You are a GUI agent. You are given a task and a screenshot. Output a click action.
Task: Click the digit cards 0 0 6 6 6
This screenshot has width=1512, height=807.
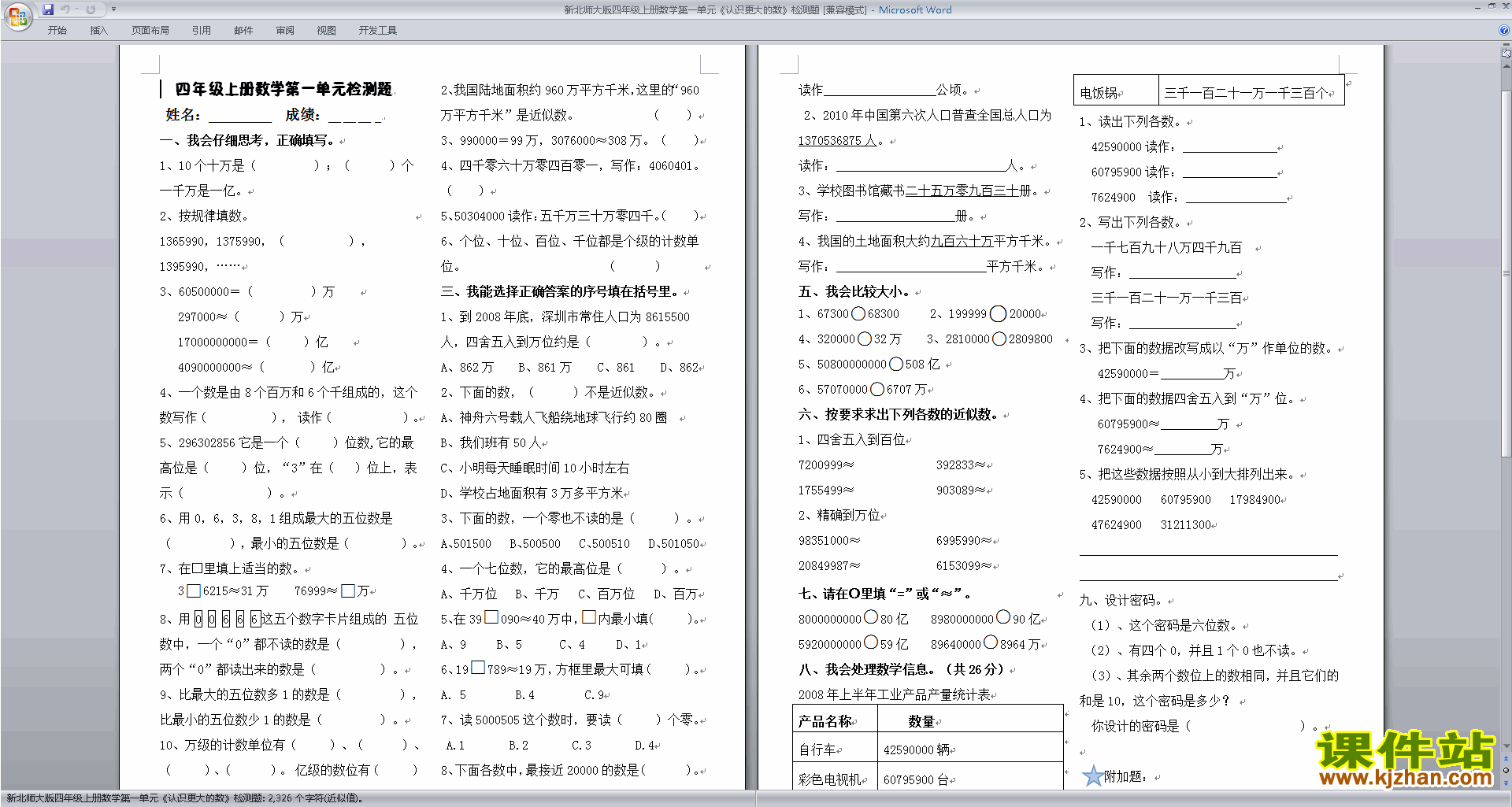click(x=227, y=619)
